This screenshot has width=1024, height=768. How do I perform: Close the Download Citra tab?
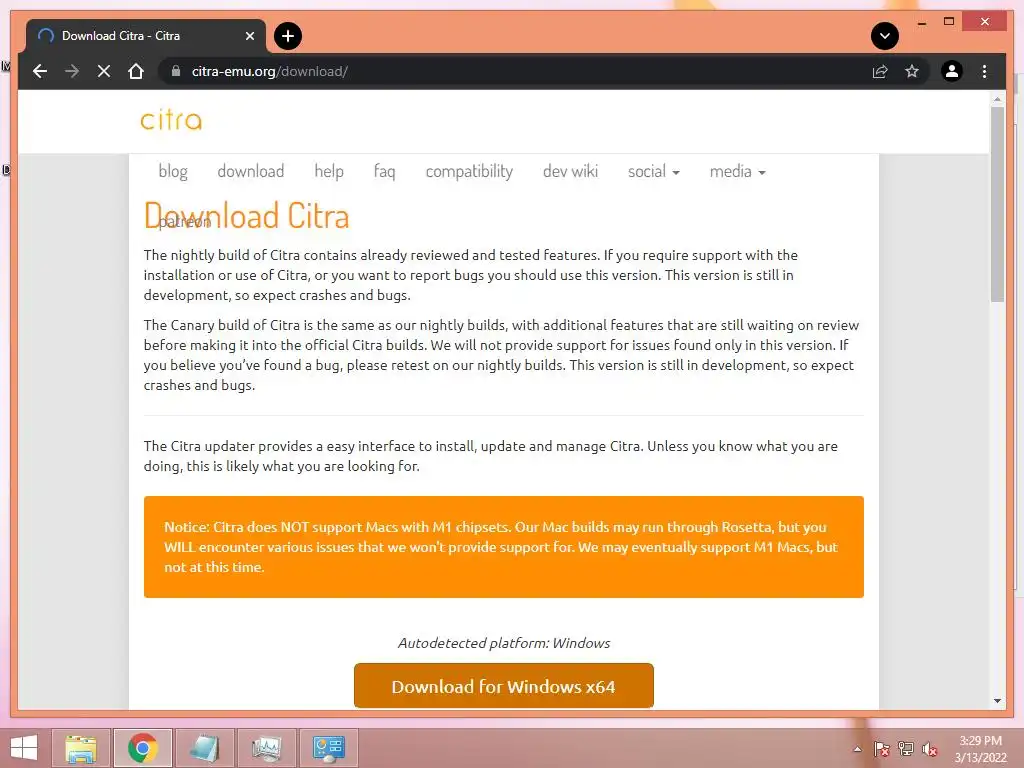coord(249,36)
